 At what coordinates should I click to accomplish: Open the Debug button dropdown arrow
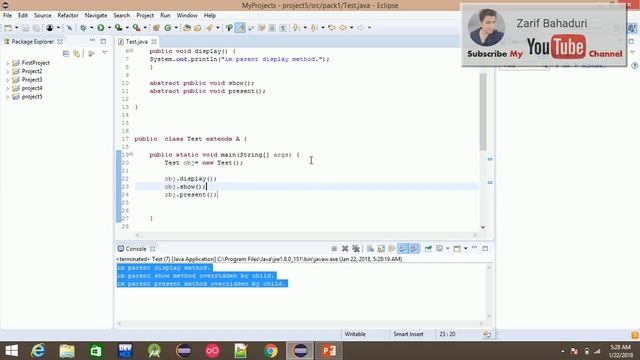pos(91,28)
